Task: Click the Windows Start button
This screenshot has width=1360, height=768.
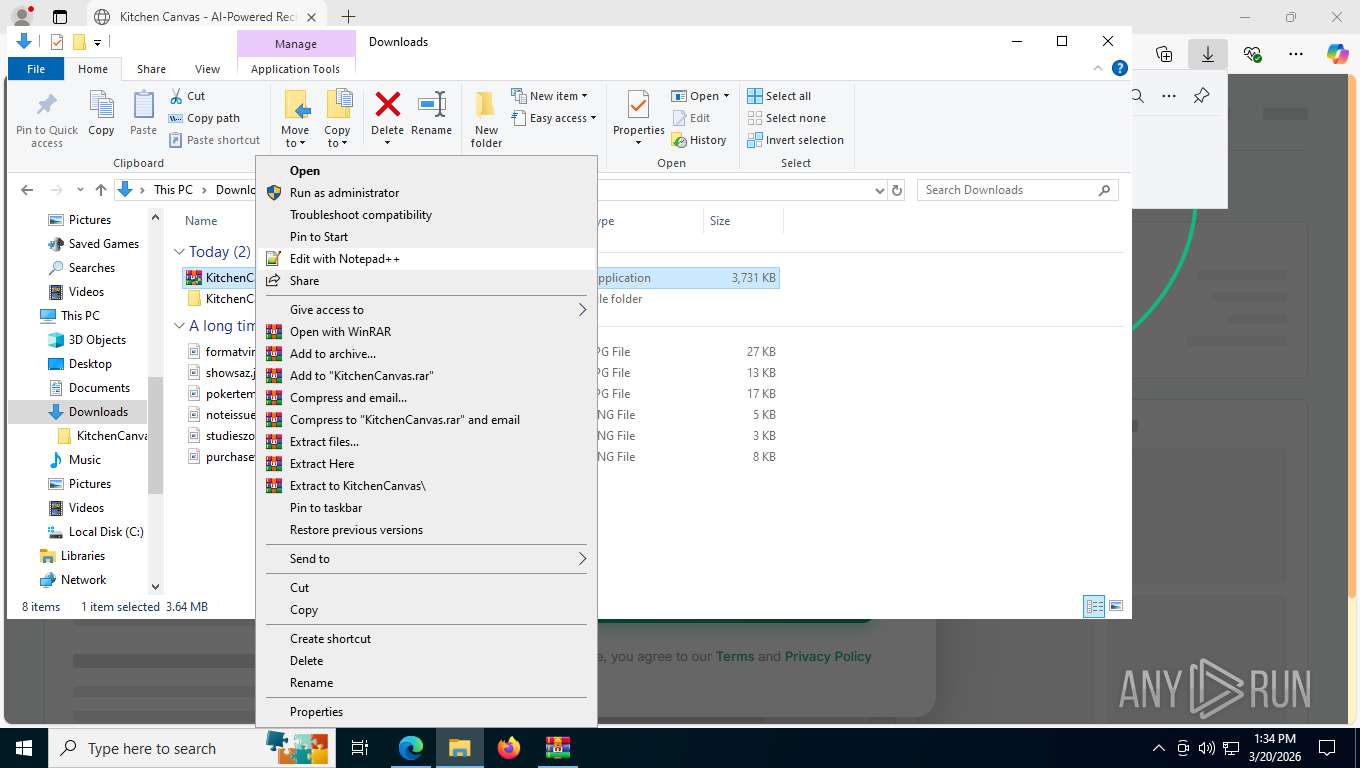Action: coord(23,748)
